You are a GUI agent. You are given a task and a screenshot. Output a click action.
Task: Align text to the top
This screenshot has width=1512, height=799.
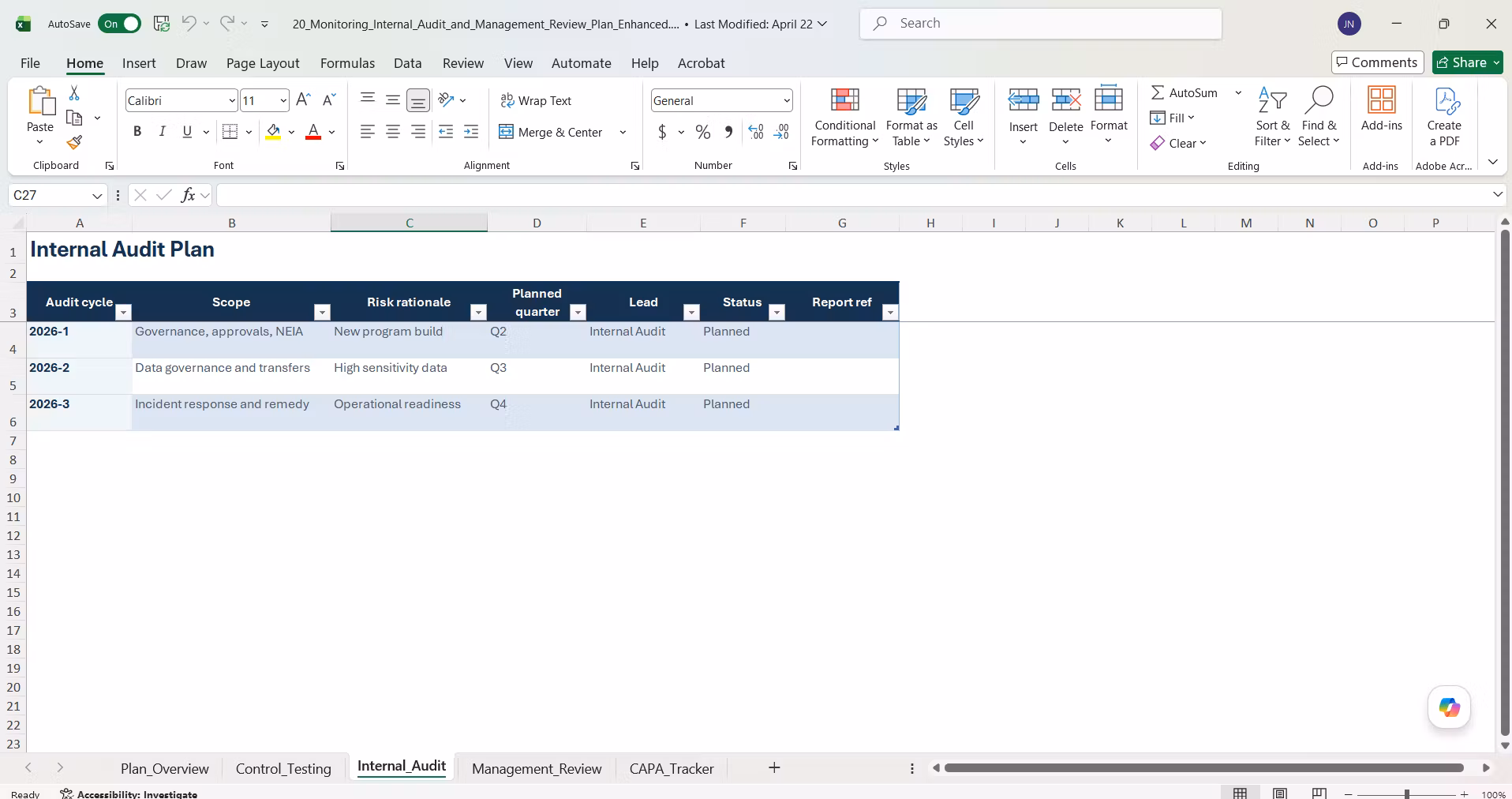[x=368, y=99]
